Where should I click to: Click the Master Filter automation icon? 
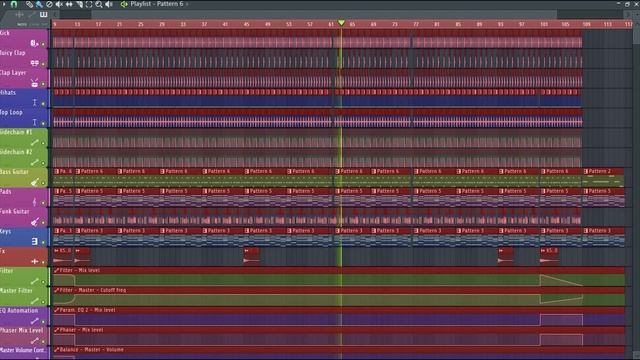pyautogui.click(x=35, y=301)
